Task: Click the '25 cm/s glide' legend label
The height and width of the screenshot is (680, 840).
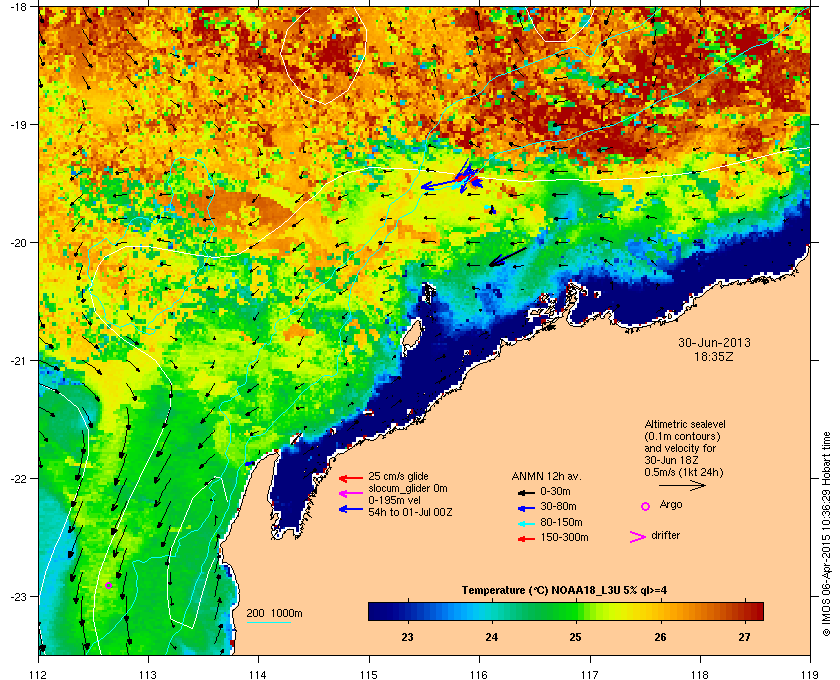Action: pyautogui.click(x=398, y=476)
